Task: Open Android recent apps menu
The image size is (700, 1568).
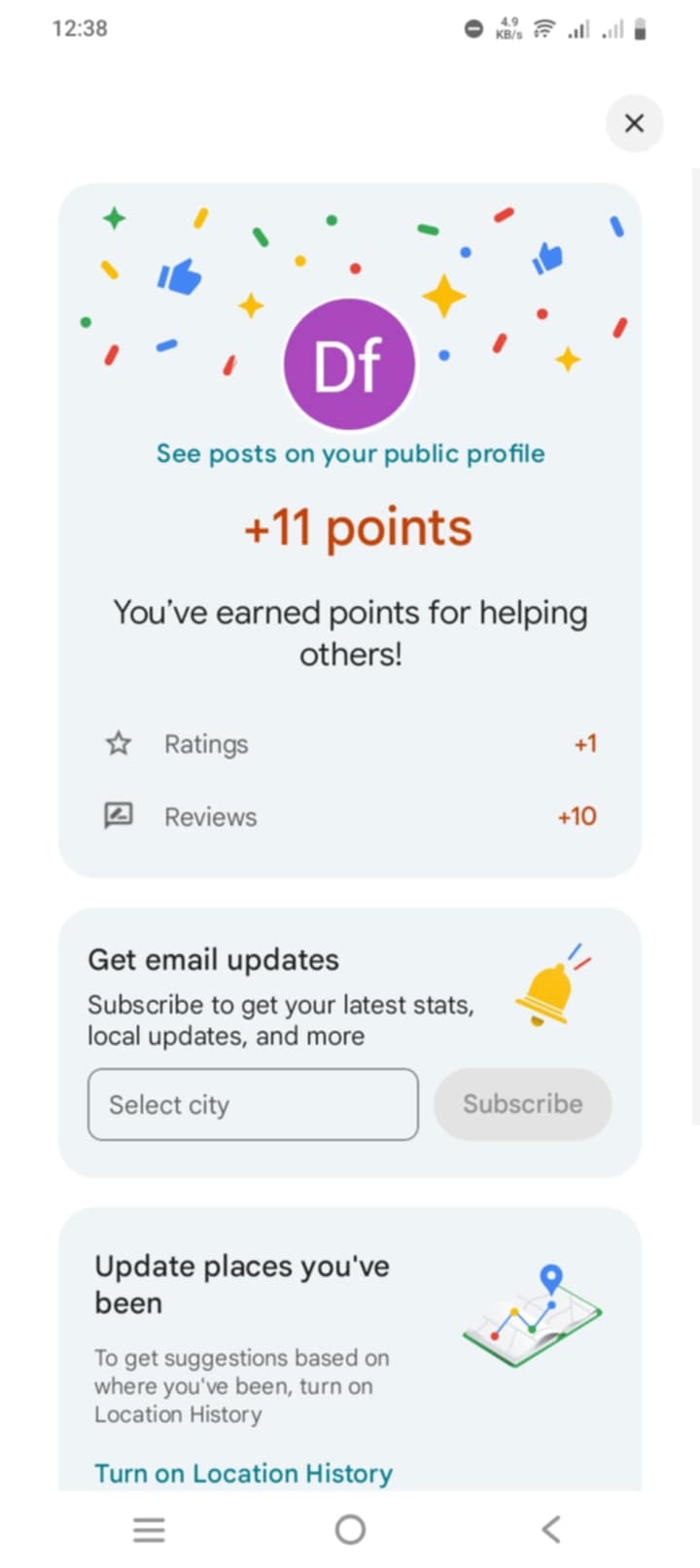Action: click(x=149, y=1530)
